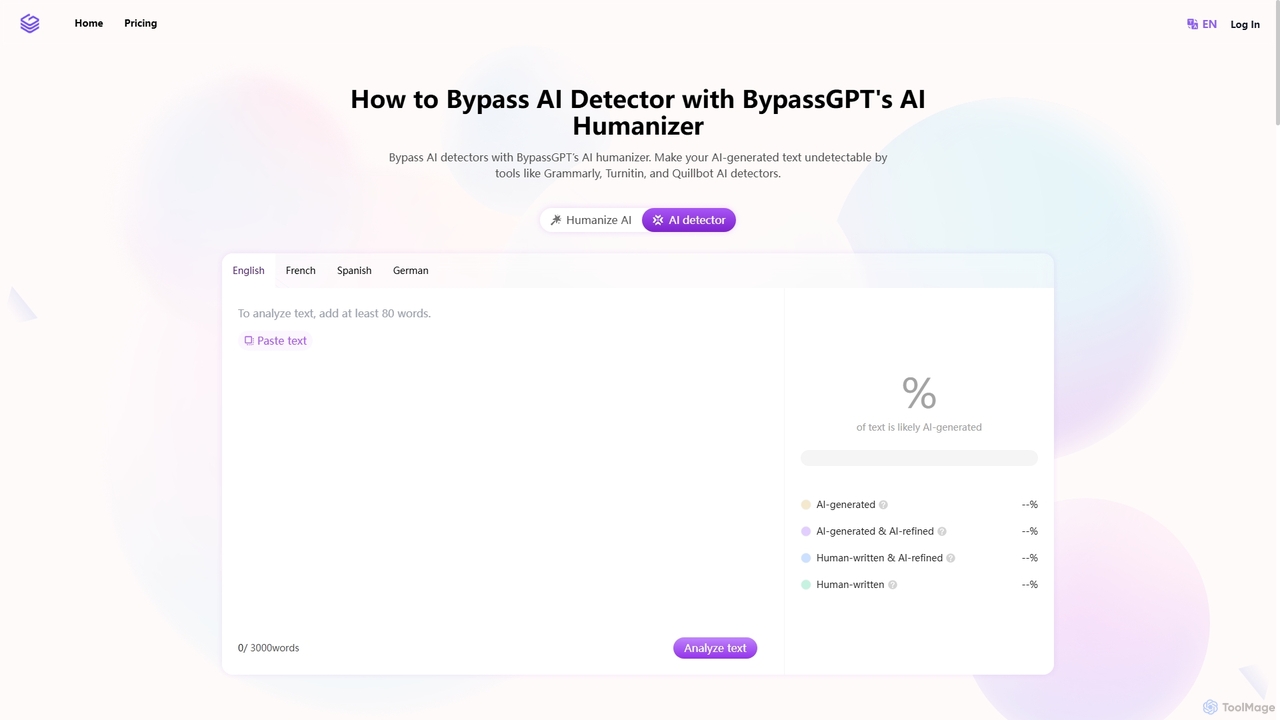1280x720 pixels.
Task: Click the Human-written & AI-refined help icon
Action: pos(951,558)
